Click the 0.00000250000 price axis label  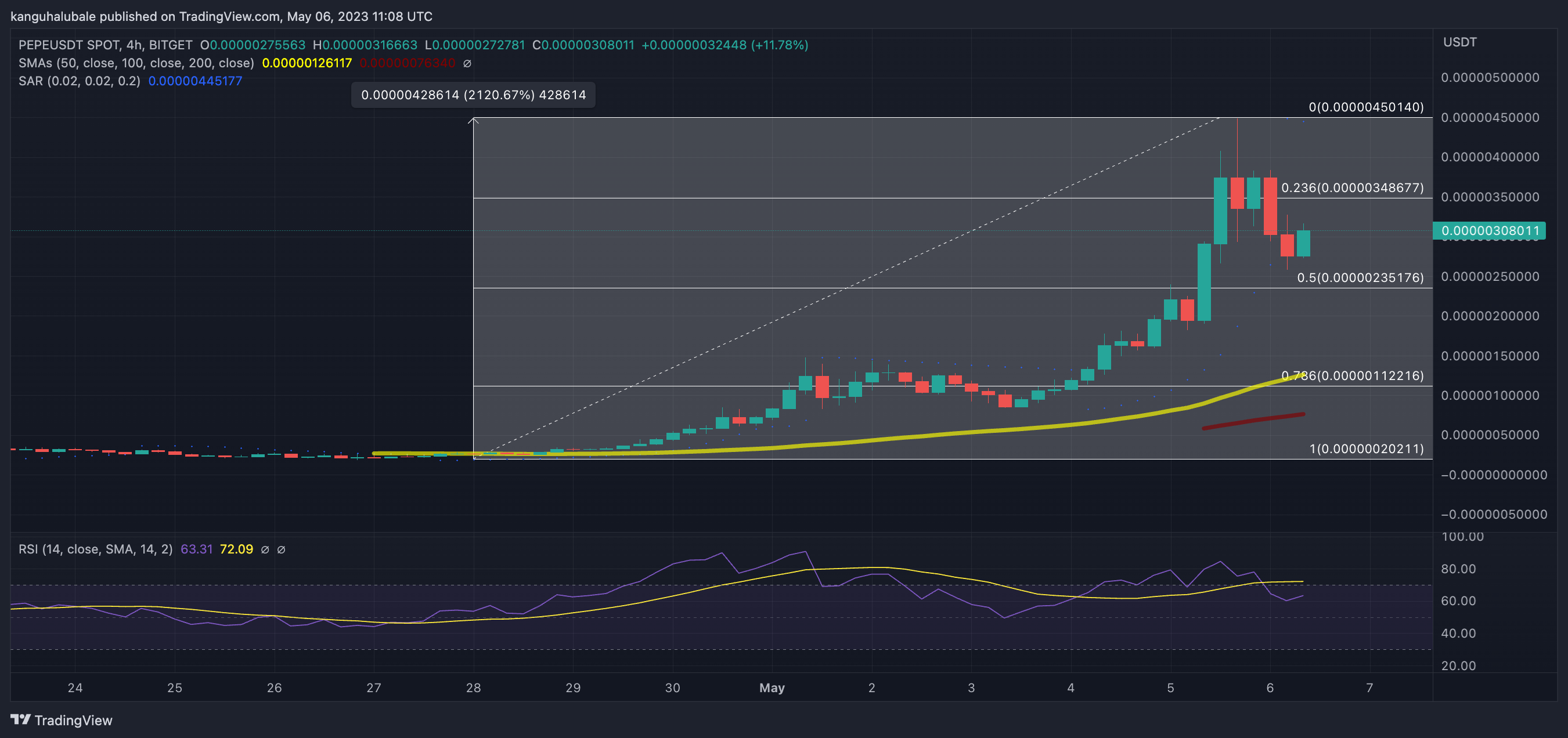[1490, 276]
